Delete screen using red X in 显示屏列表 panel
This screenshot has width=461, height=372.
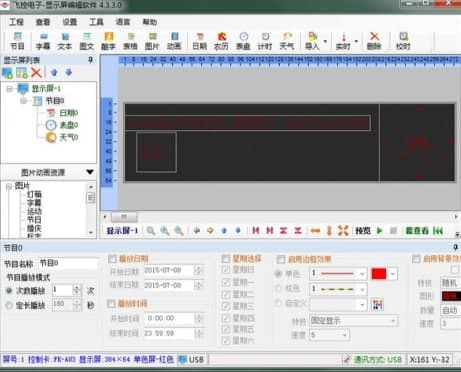36,72
